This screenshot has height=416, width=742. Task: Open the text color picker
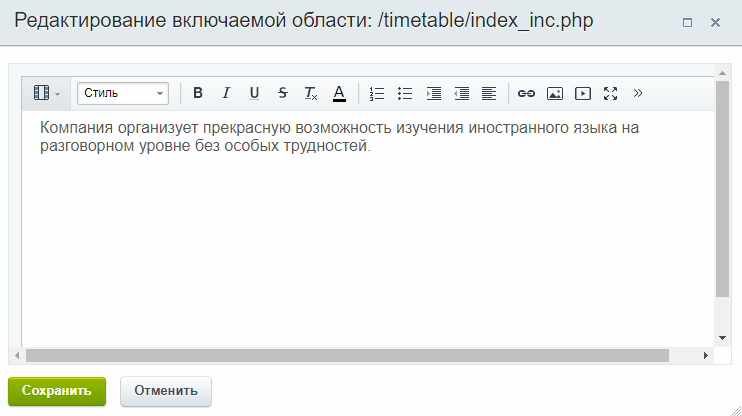(339, 93)
